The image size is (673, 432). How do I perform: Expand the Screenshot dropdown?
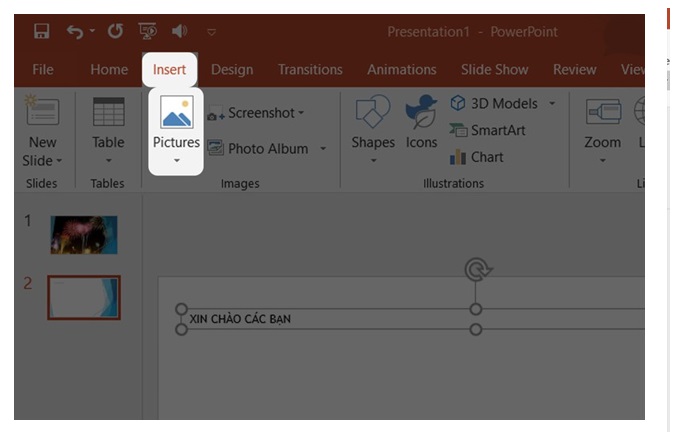(x=301, y=113)
